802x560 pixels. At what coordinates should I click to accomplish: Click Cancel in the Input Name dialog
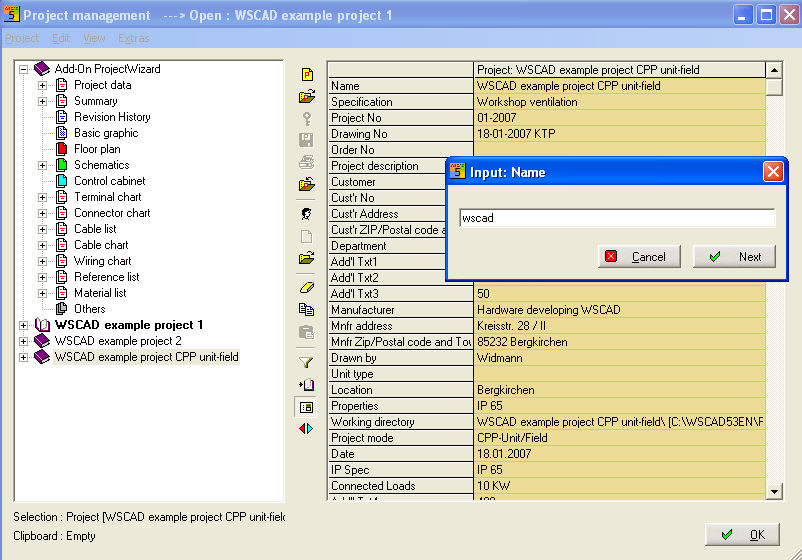[639, 256]
